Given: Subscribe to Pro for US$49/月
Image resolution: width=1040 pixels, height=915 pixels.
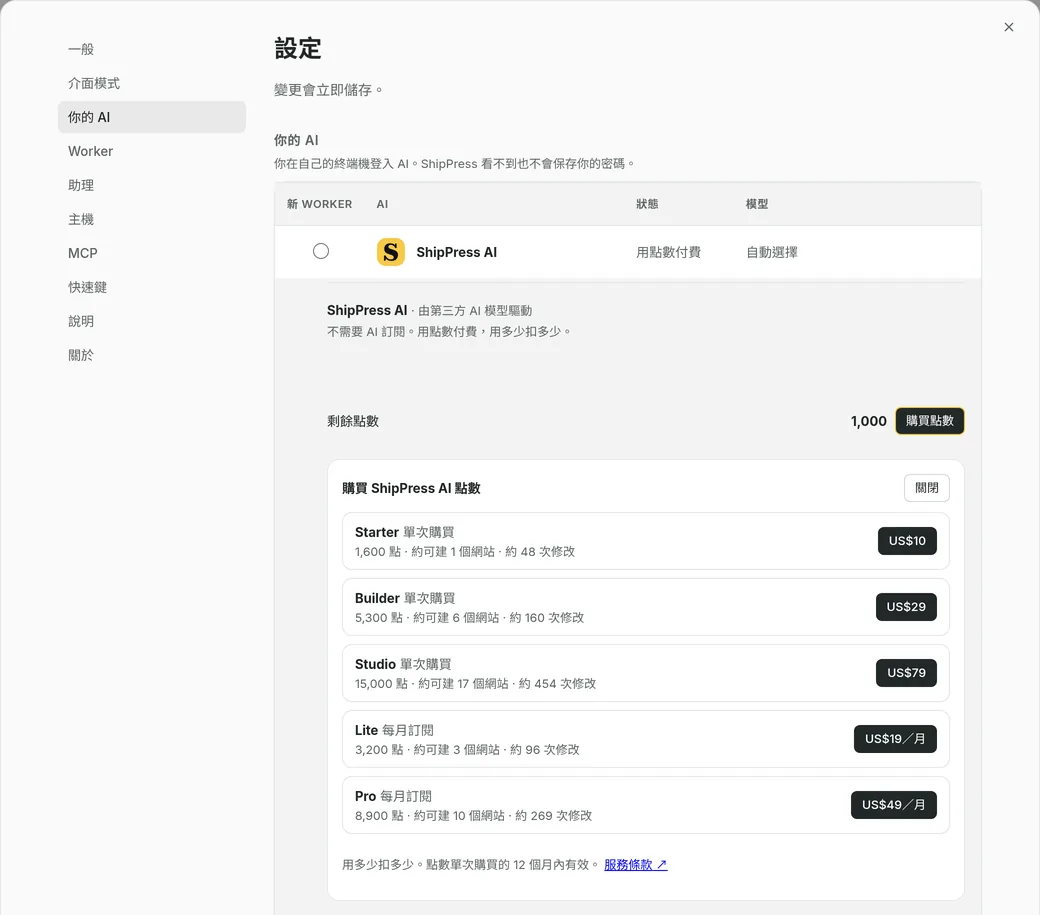Looking at the screenshot, I should tap(893, 805).
